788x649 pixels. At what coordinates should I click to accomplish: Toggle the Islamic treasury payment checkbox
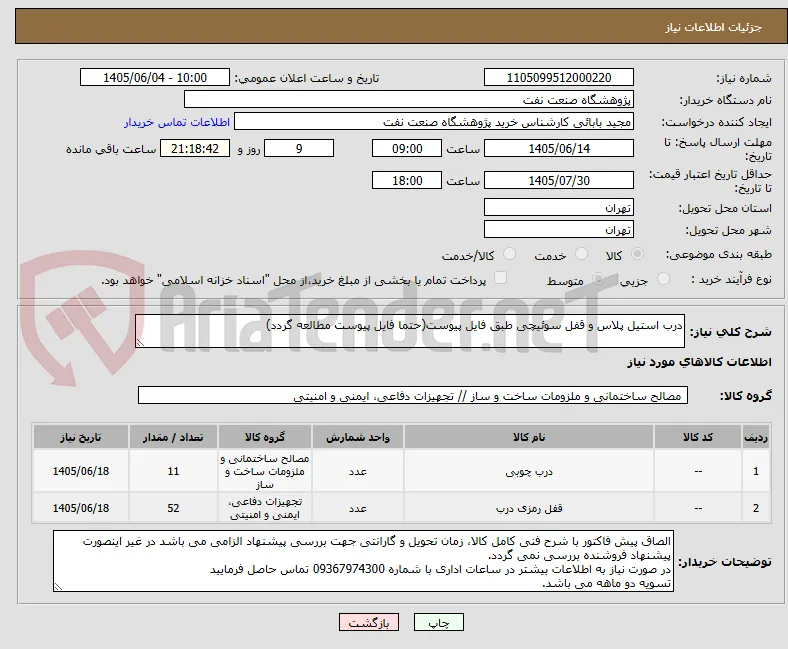(x=501, y=278)
